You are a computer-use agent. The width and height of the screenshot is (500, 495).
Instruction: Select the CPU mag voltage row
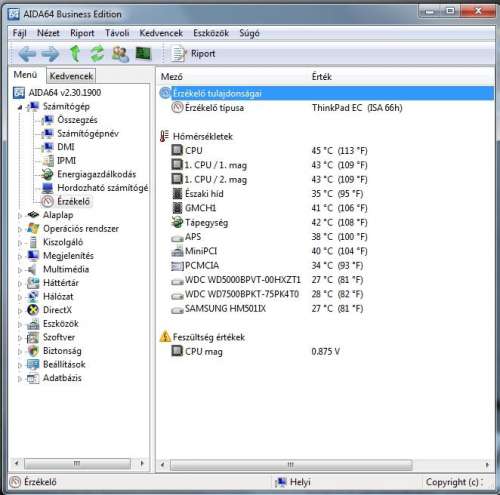click(x=326, y=351)
